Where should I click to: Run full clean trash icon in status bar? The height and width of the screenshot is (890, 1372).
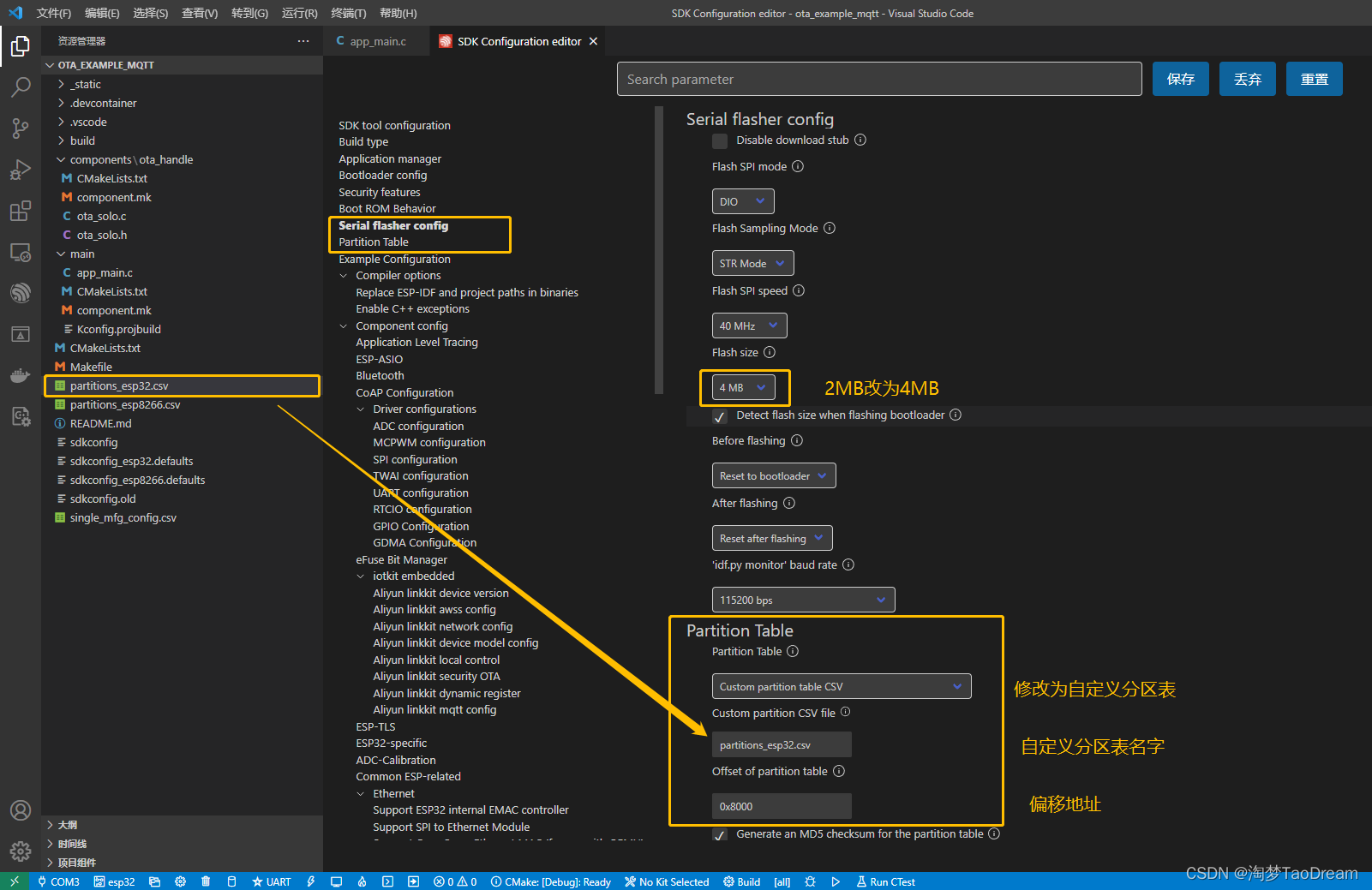tap(206, 881)
